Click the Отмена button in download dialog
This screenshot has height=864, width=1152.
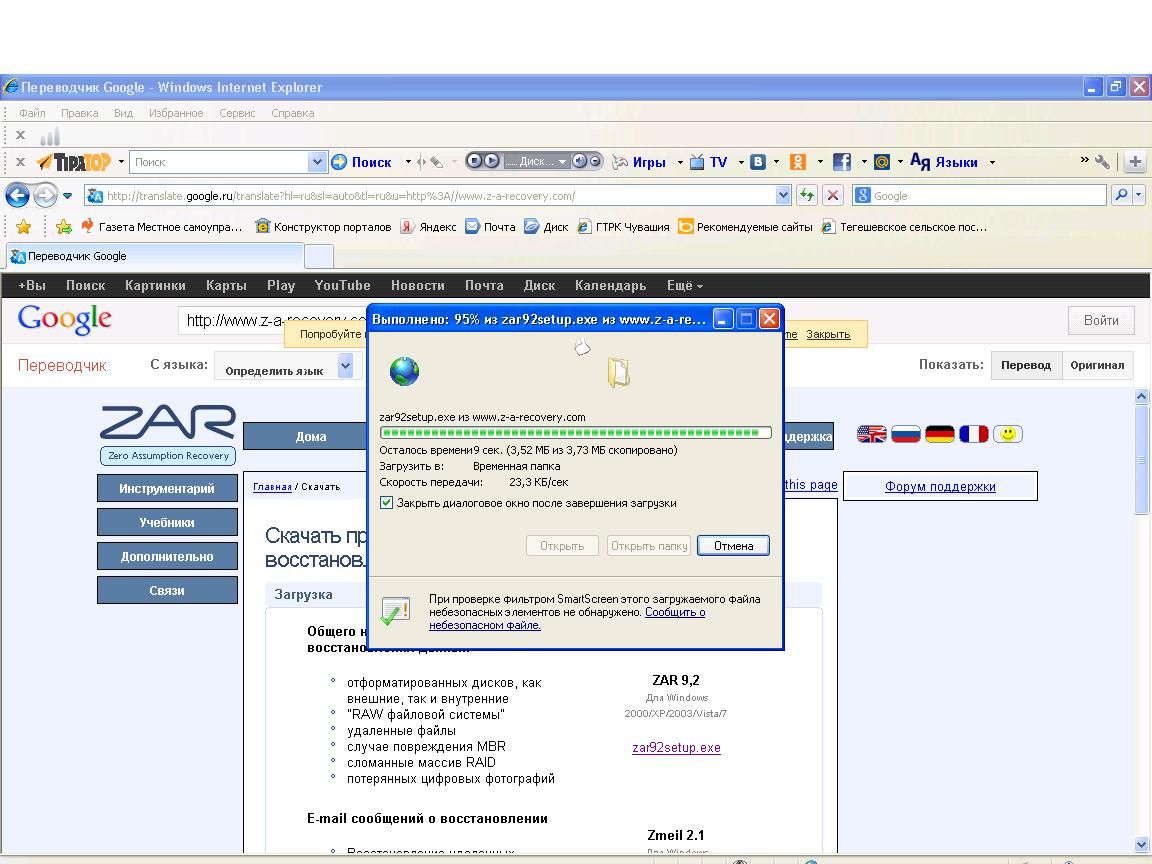(733, 546)
